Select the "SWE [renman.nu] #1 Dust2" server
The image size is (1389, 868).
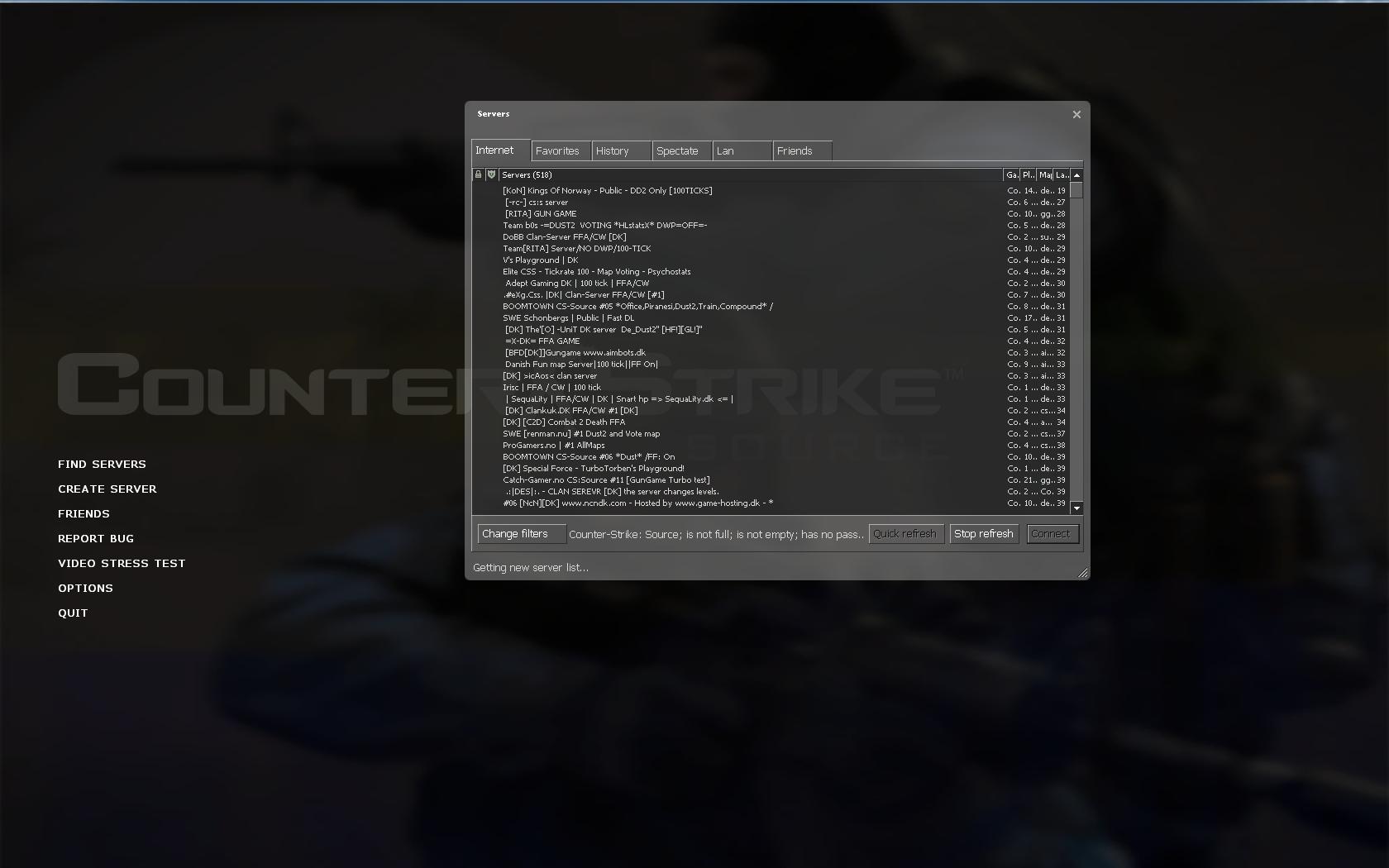coord(771,434)
